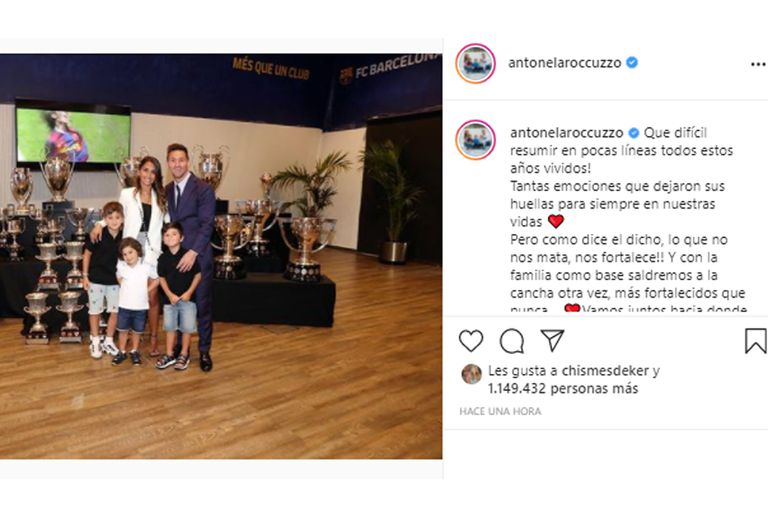Open antonelaroccuzzo username in the caption
Viewport: 768px width, 512px height.
click(x=566, y=133)
